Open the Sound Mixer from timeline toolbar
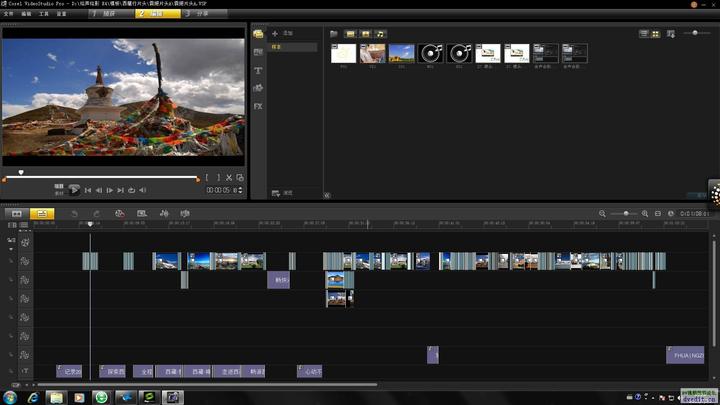The width and height of the screenshot is (720, 405). 163,214
